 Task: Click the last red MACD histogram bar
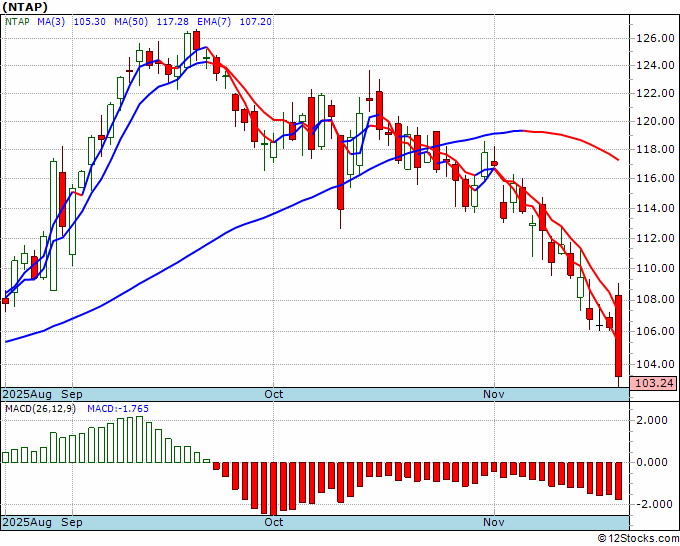(618, 481)
